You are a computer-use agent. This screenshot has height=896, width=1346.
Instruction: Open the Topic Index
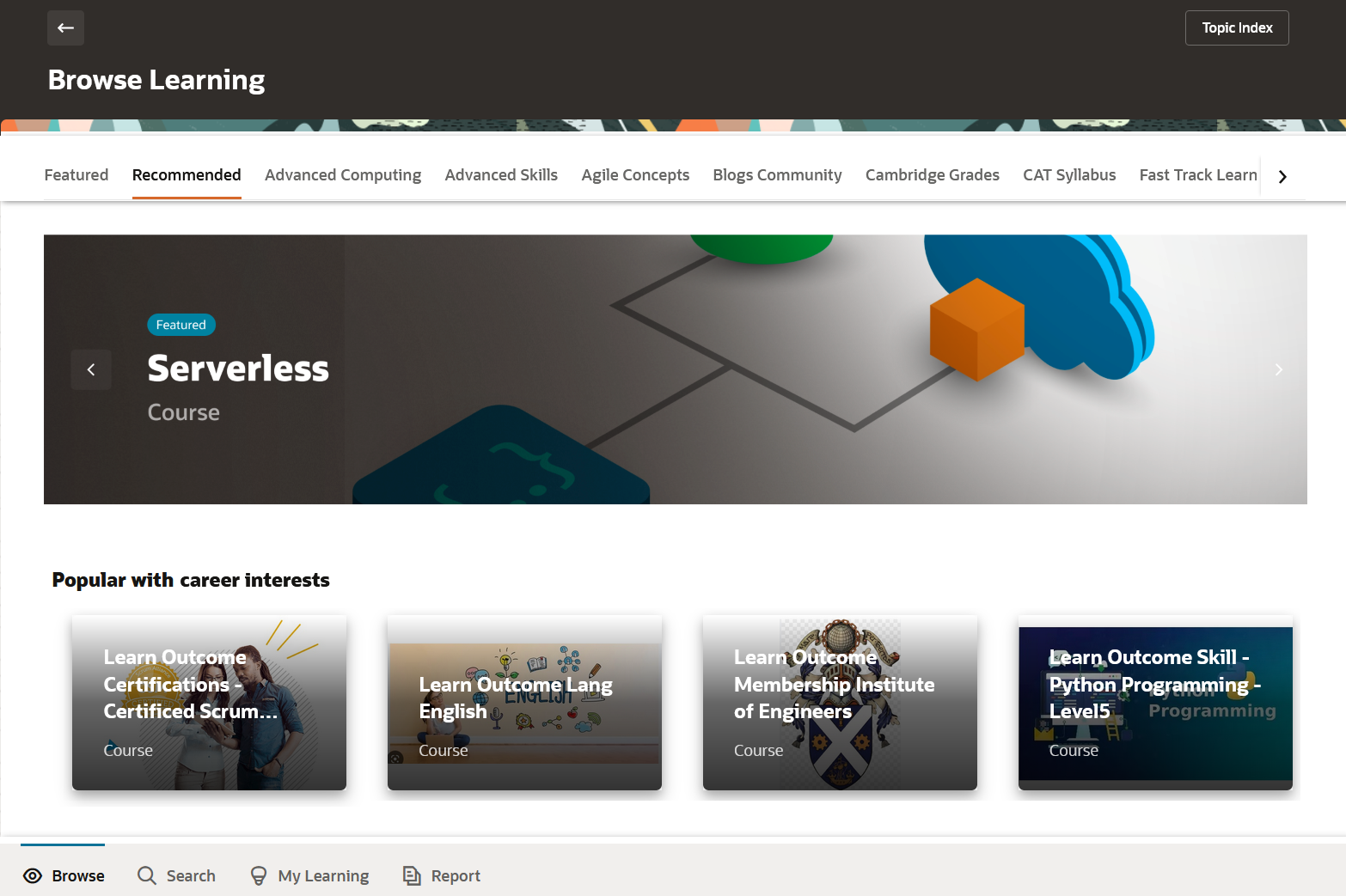1237,27
